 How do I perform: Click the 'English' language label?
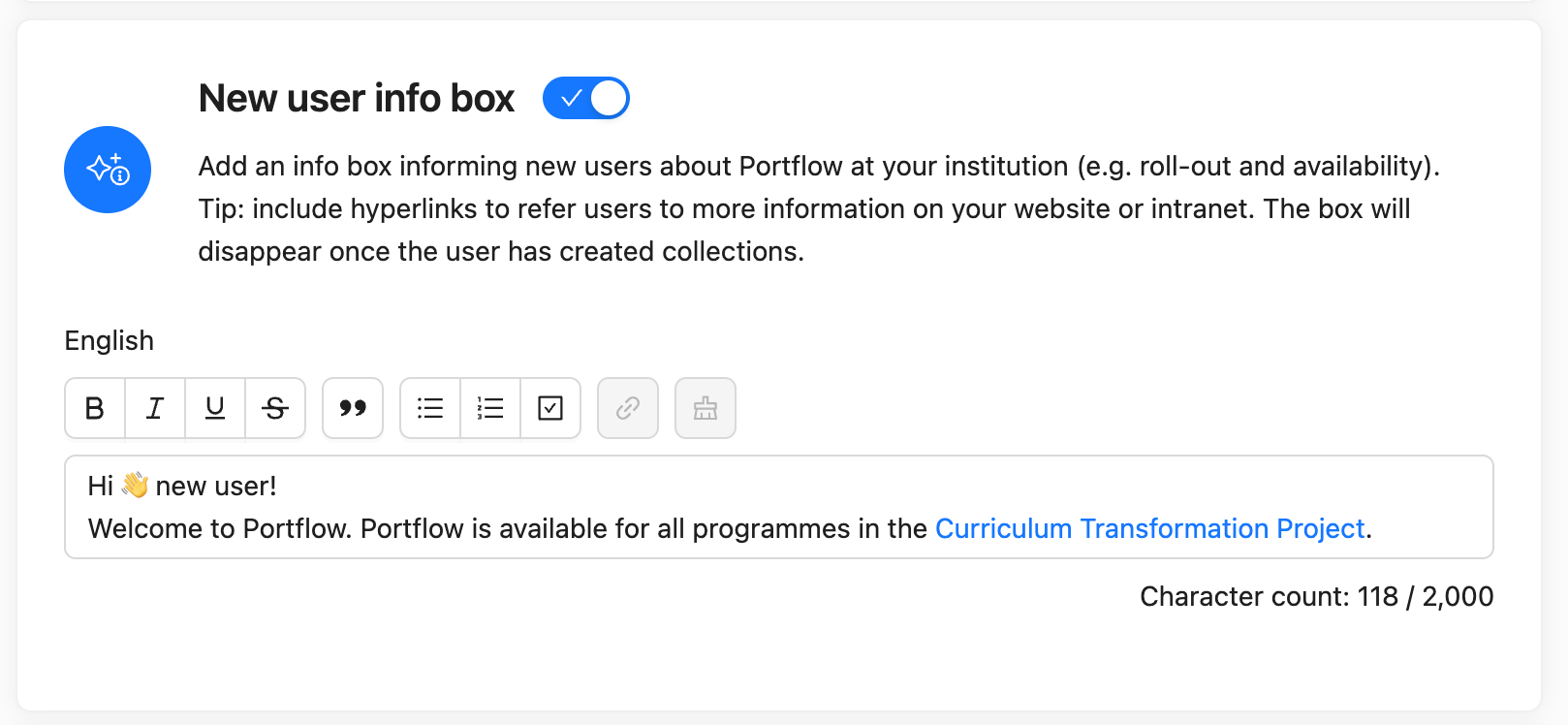[110, 340]
